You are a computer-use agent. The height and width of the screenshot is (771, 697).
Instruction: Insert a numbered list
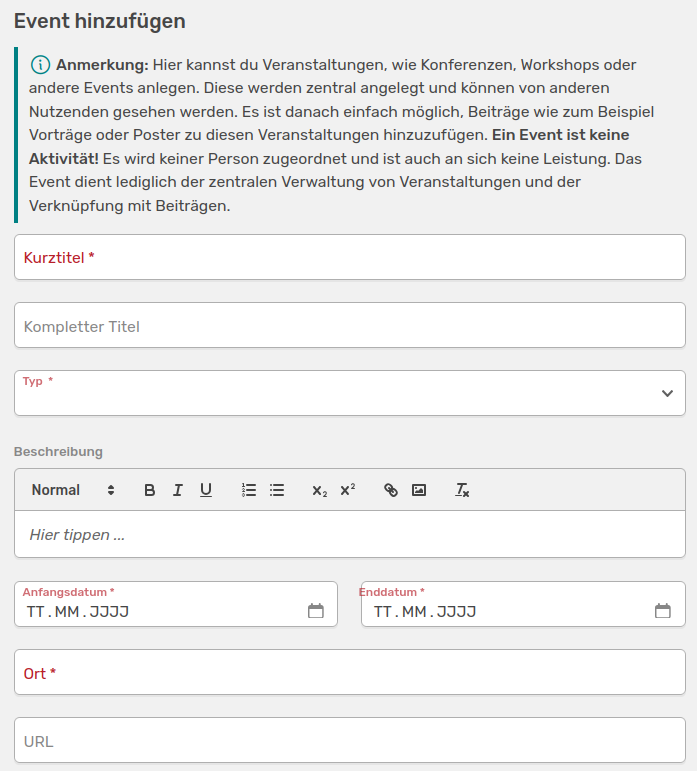[249, 490]
